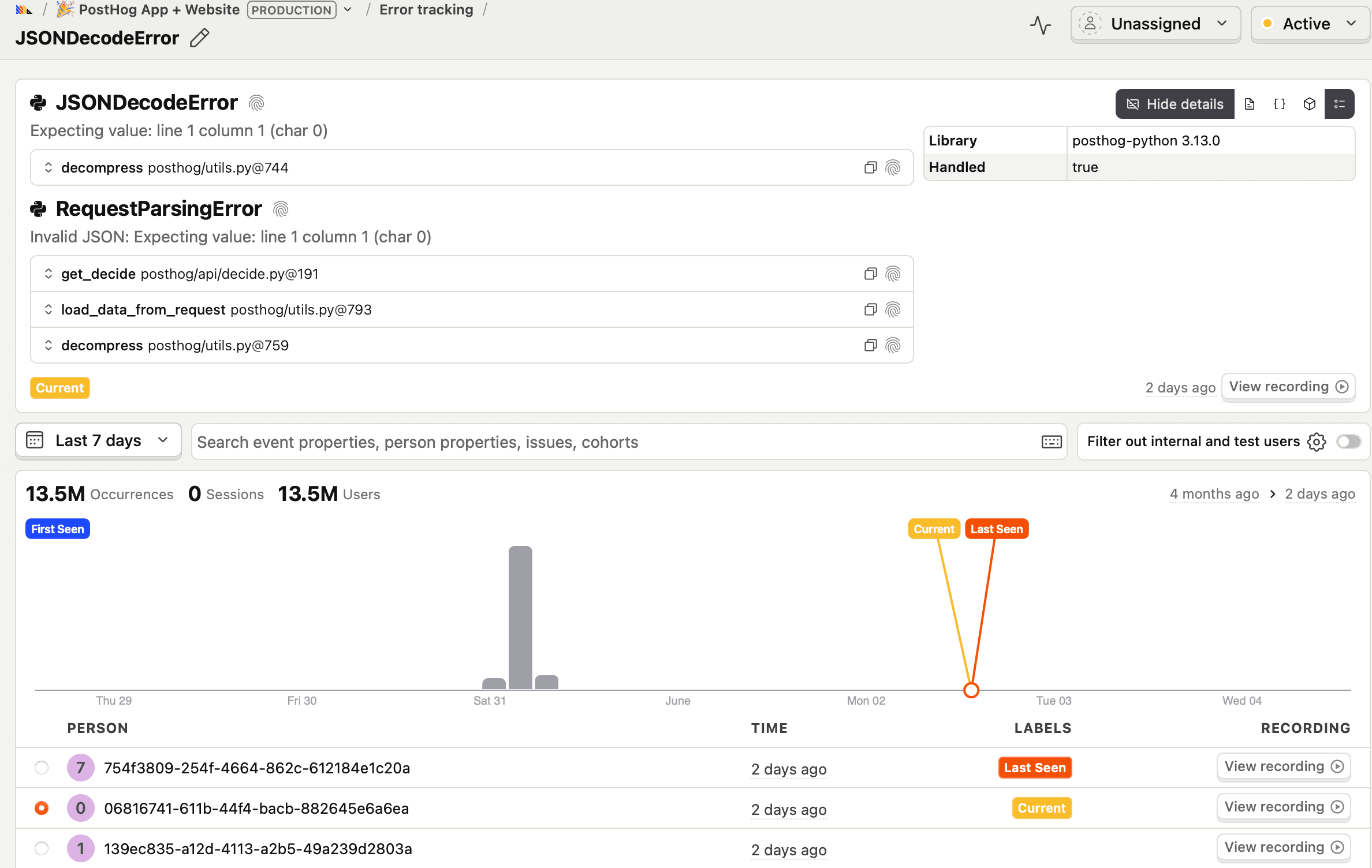This screenshot has width=1372, height=868.
Task: Go to Error tracking breadcrumb
Action: (x=426, y=10)
